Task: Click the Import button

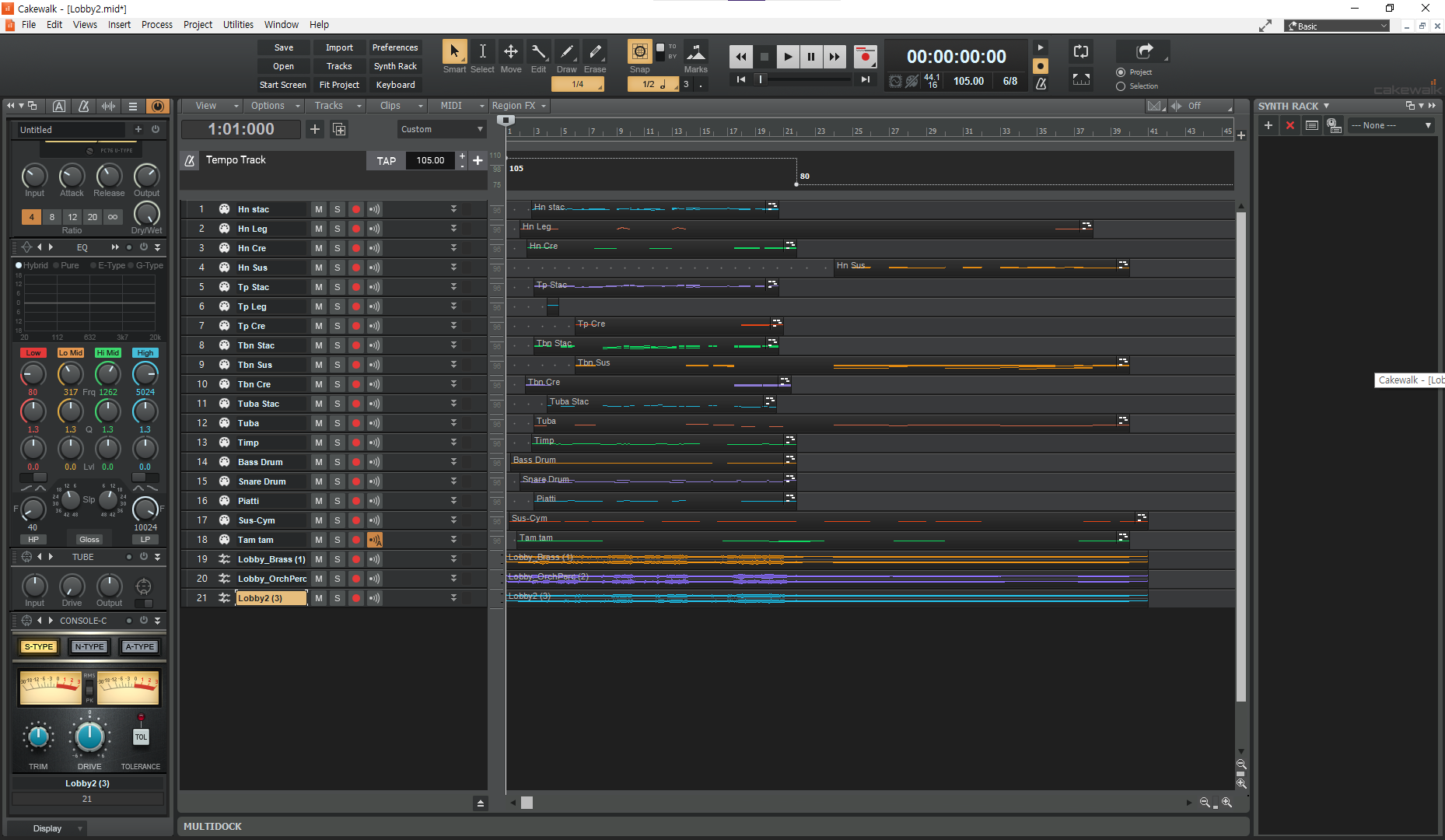Action: pyautogui.click(x=339, y=47)
